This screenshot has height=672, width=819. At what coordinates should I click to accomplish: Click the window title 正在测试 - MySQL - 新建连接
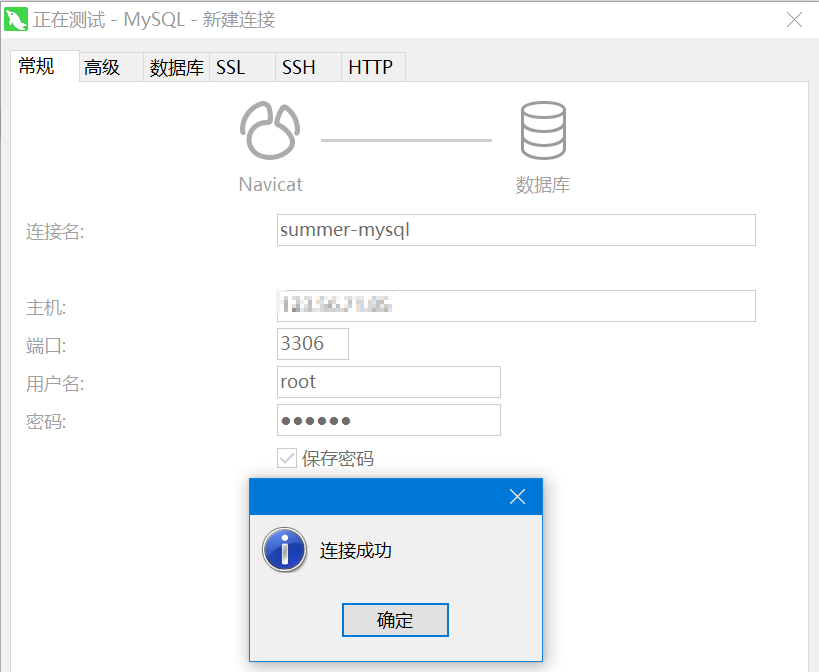tap(155, 20)
